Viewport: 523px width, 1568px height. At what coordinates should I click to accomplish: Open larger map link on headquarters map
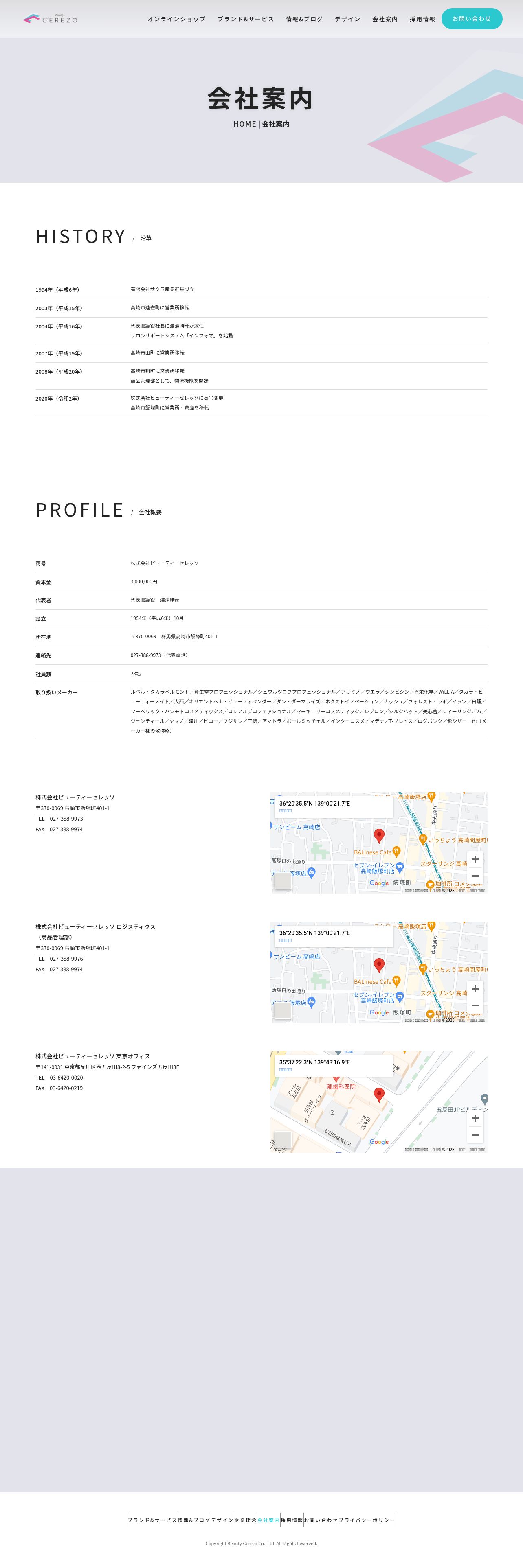(286, 811)
